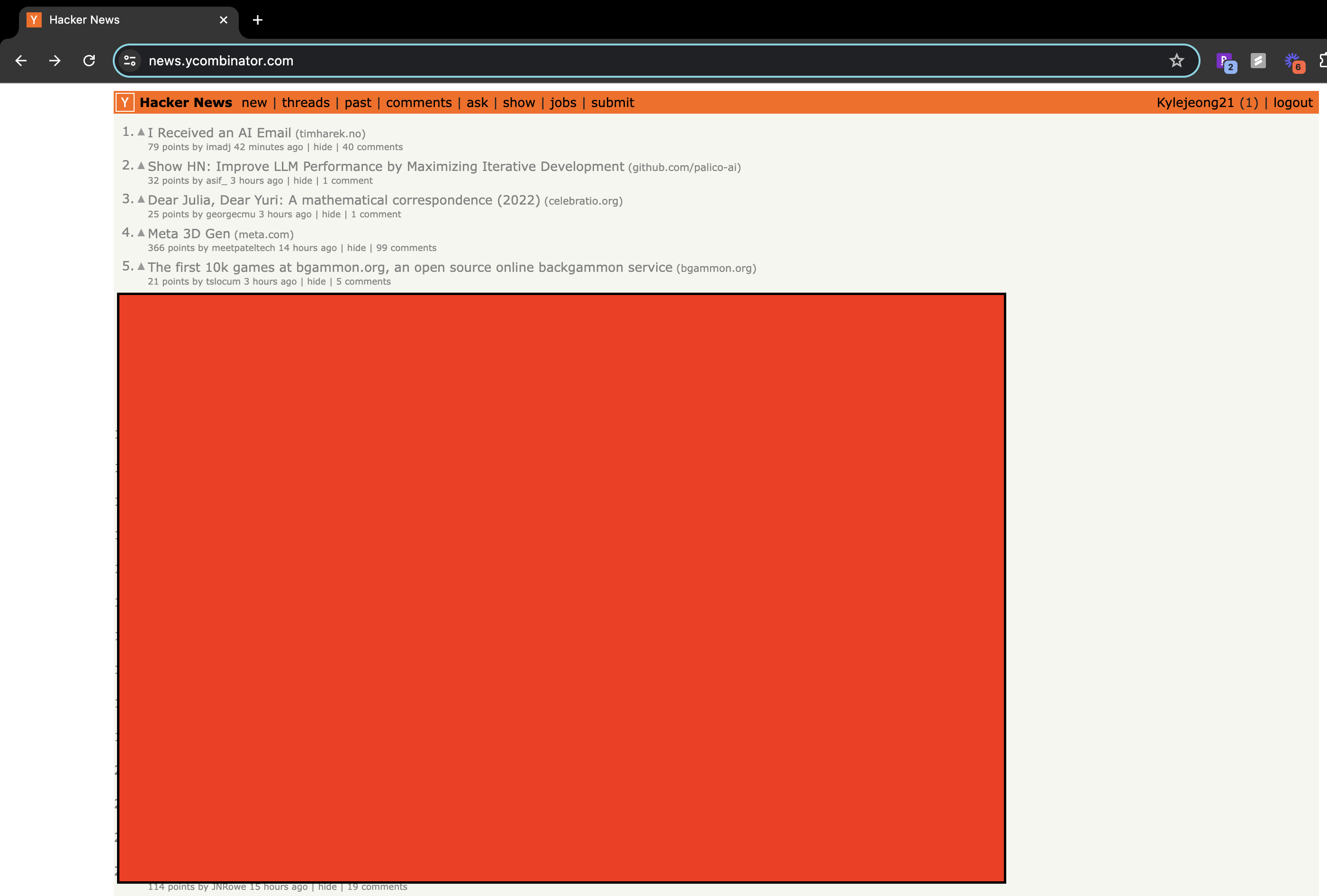
Task: Open the 'threads' page in the header
Action: pyautogui.click(x=306, y=103)
